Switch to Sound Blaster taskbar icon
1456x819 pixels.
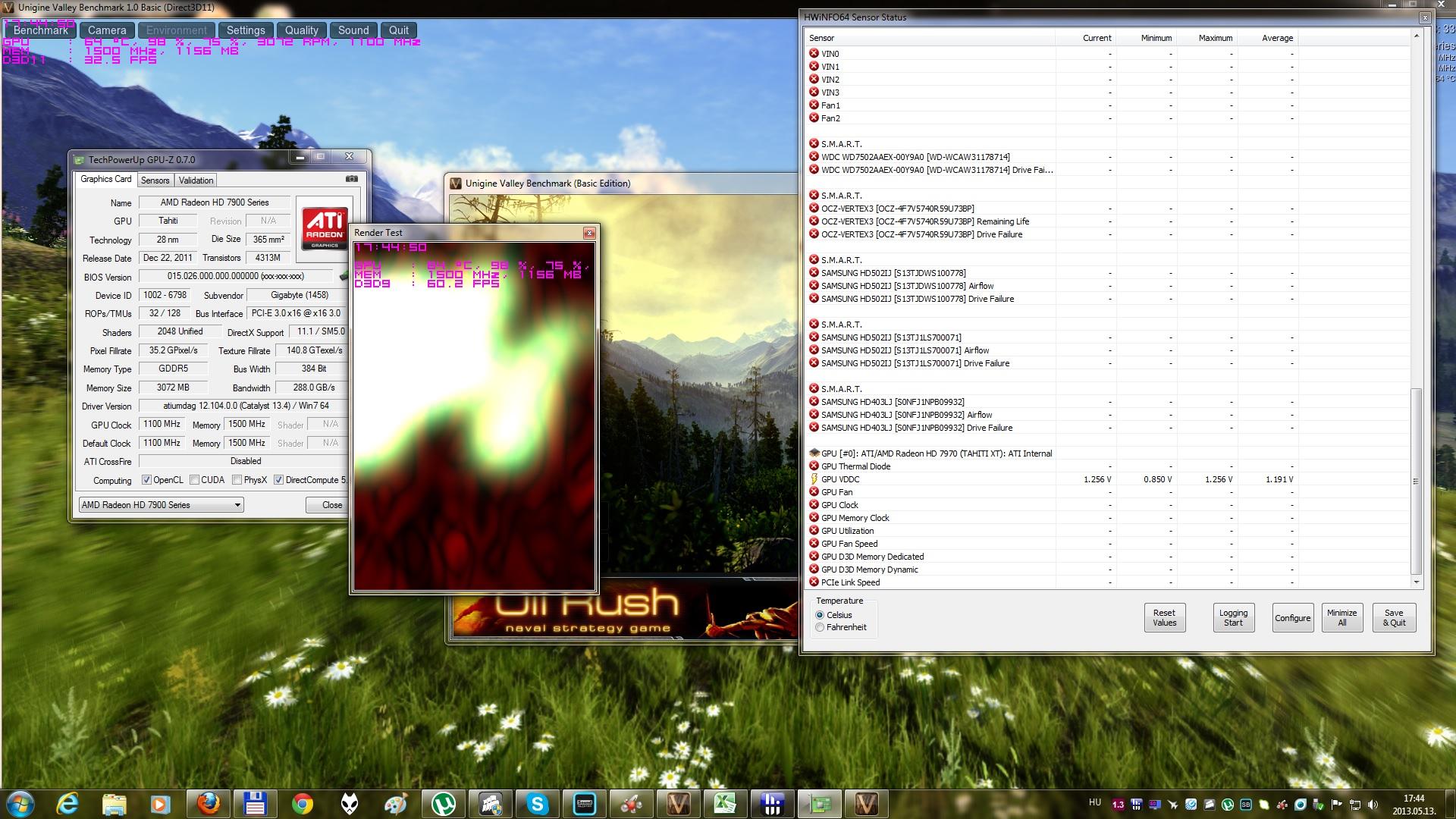(x=584, y=803)
